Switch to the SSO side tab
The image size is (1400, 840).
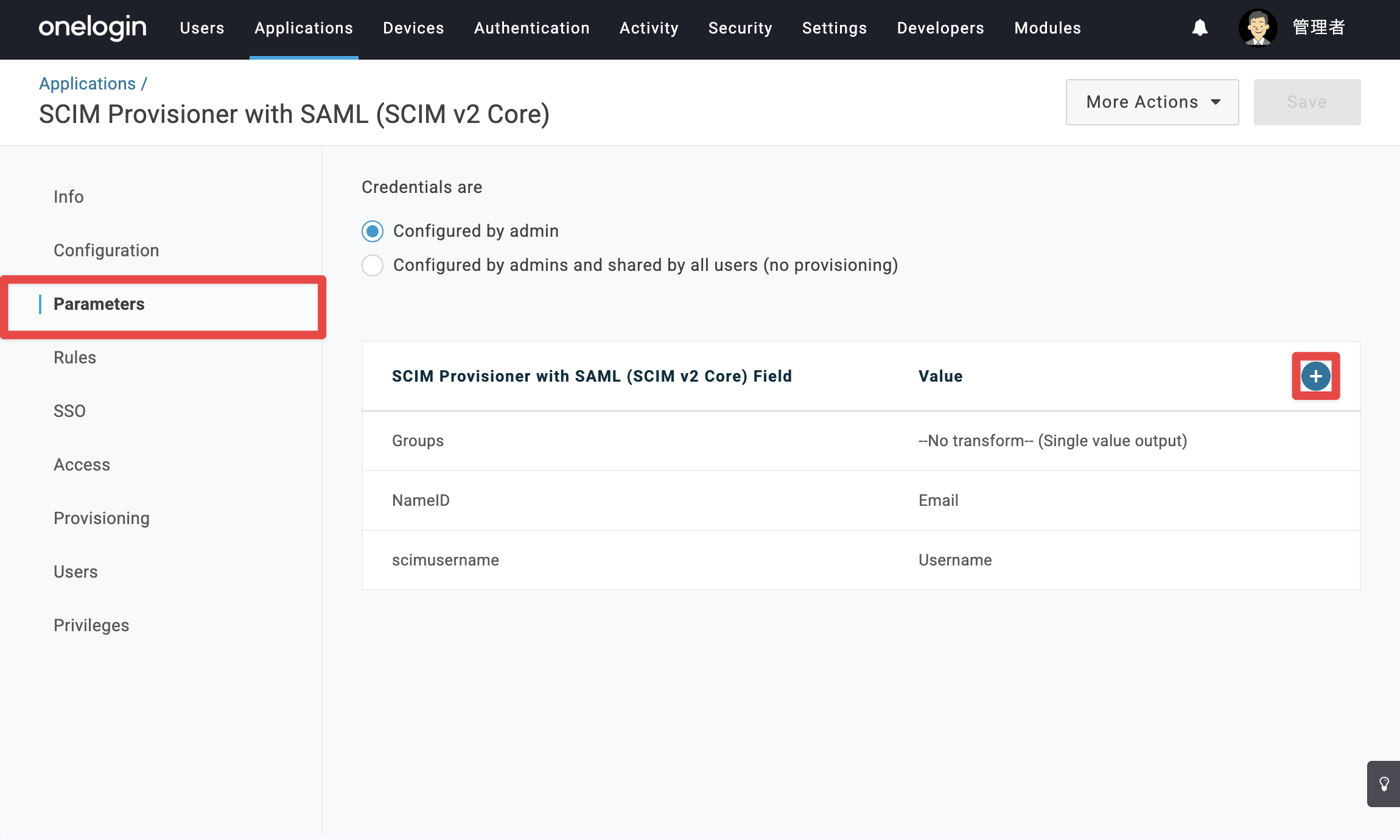[69, 411]
